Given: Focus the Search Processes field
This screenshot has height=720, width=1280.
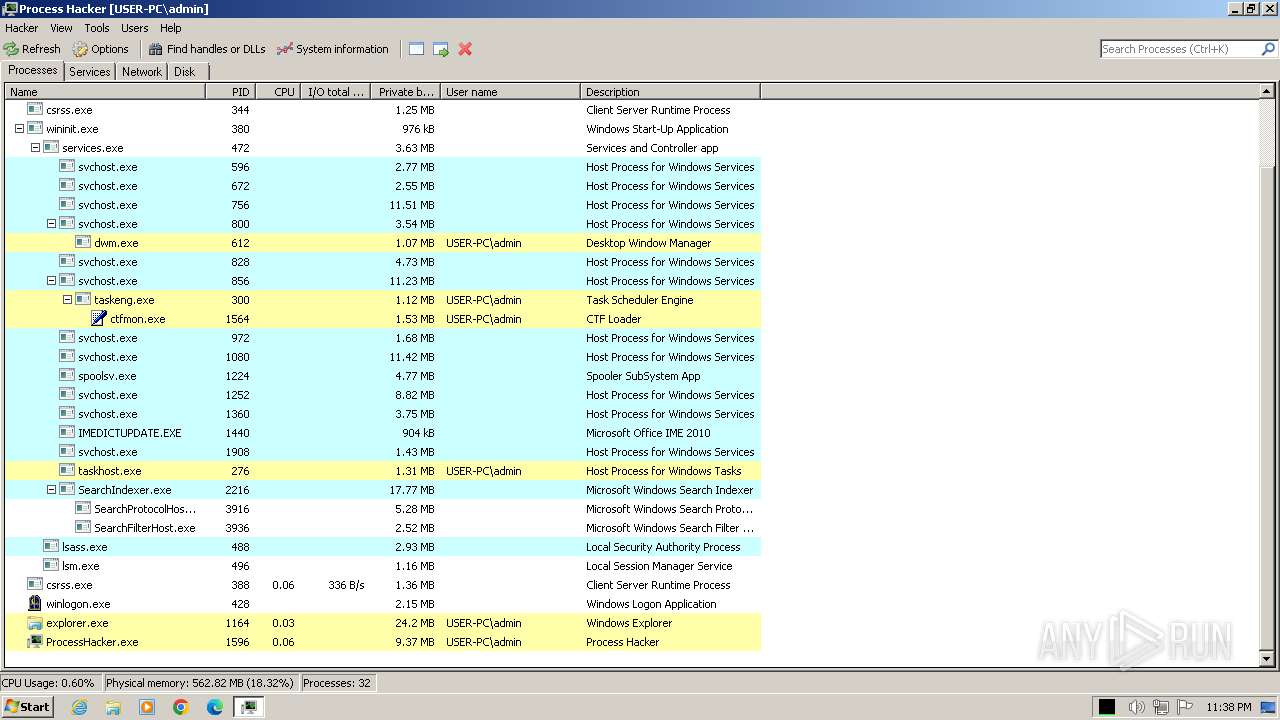Looking at the screenshot, I should point(1179,48).
